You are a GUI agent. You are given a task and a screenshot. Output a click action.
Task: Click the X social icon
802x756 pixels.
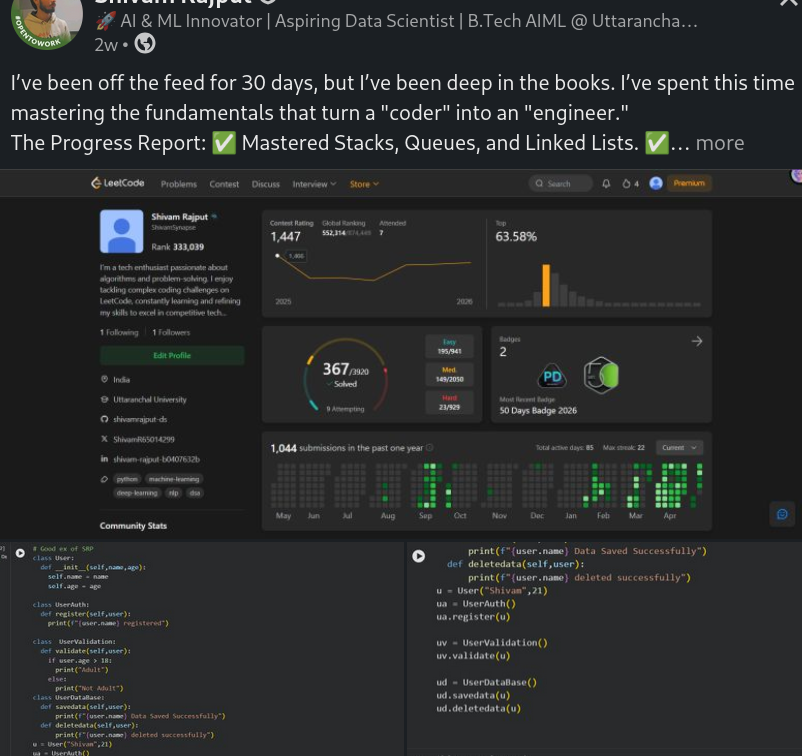click(104, 439)
